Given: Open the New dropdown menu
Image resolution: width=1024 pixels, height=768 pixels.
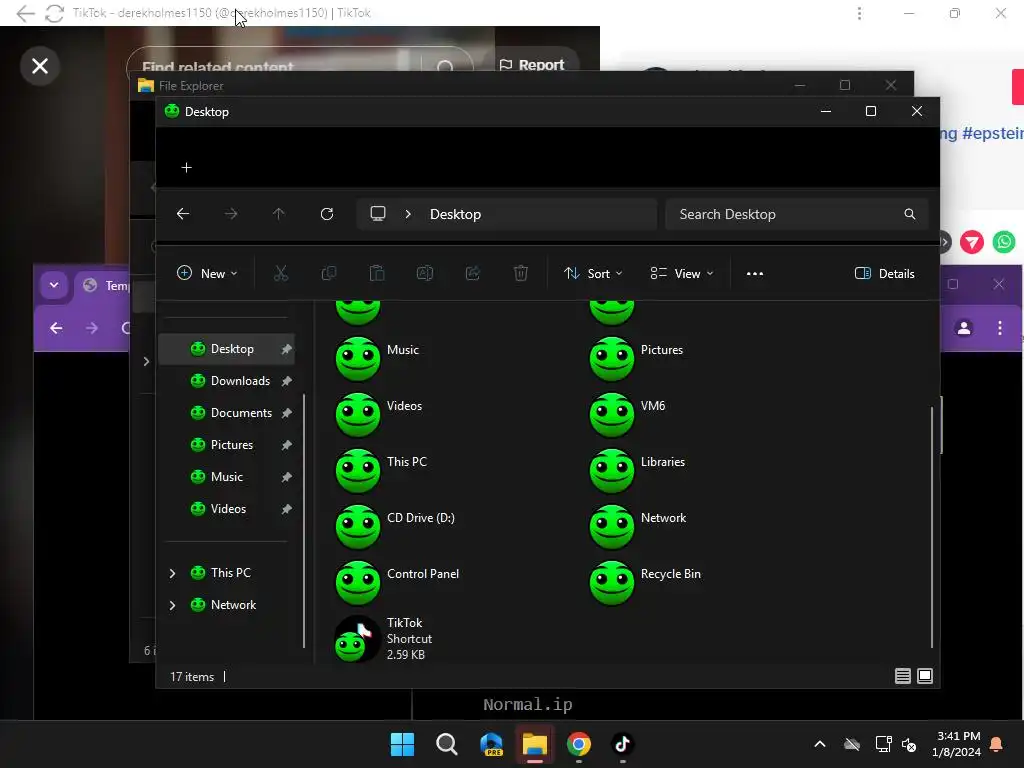Looking at the screenshot, I should pos(207,274).
